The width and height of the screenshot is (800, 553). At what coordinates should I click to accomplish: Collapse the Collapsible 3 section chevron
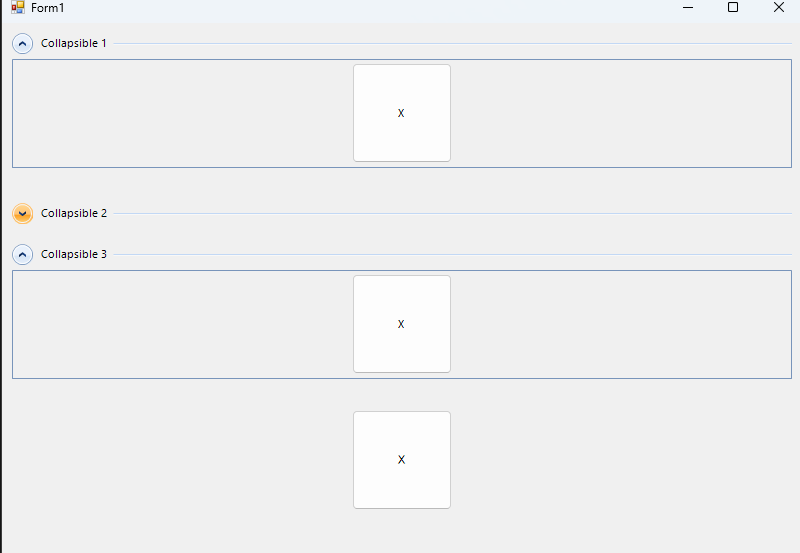coord(22,255)
